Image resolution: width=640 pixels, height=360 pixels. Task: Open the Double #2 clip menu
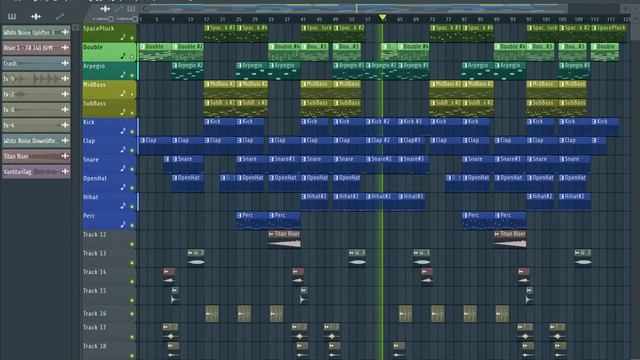175,47
